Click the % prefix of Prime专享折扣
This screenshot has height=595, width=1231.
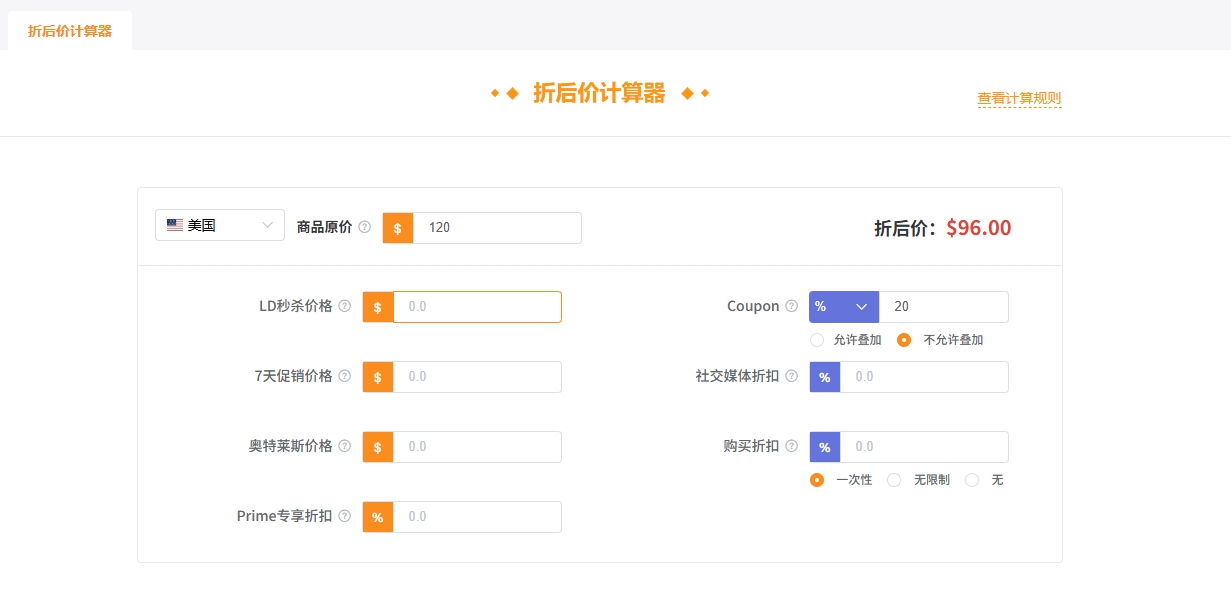[378, 517]
